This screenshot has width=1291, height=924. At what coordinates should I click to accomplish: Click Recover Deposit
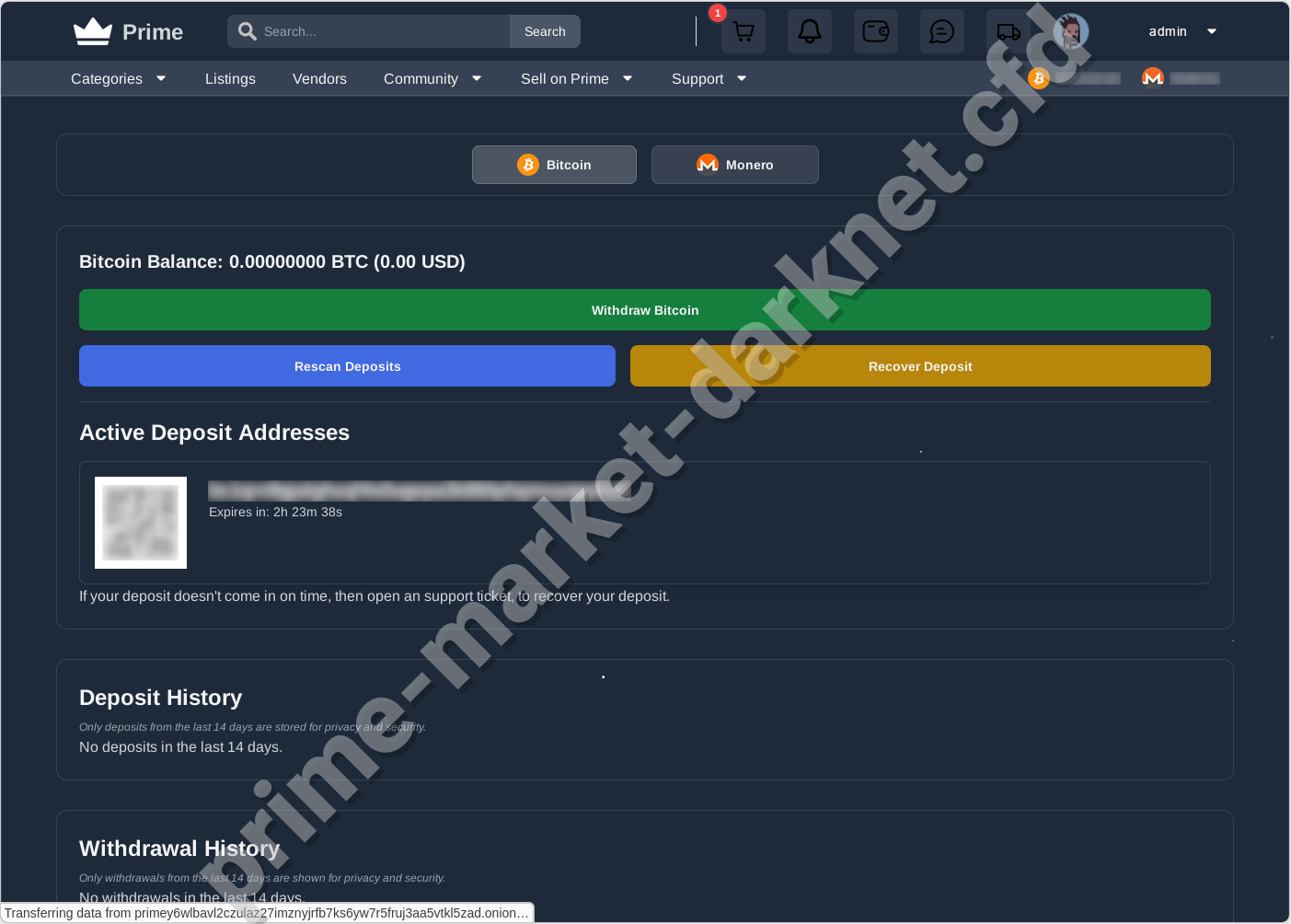pyautogui.click(x=920, y=365)
